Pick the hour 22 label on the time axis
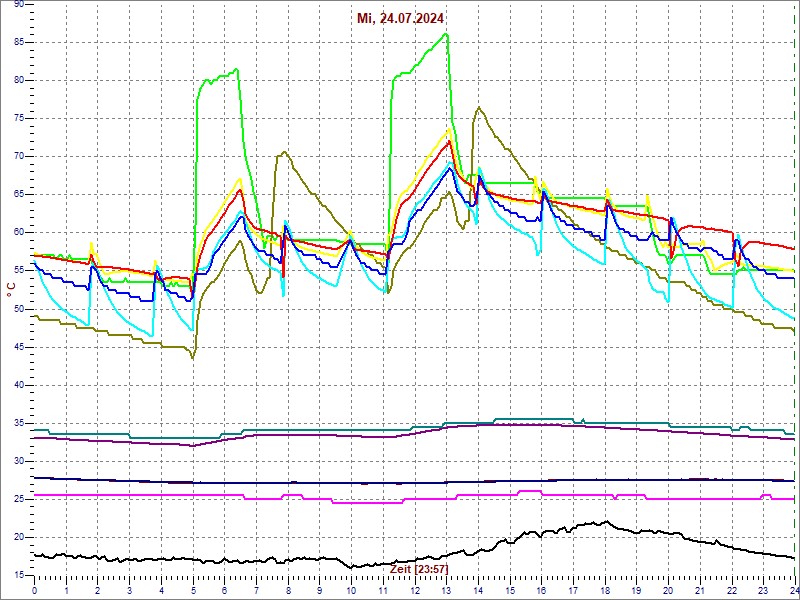The image size is (800, 600). 732,589
